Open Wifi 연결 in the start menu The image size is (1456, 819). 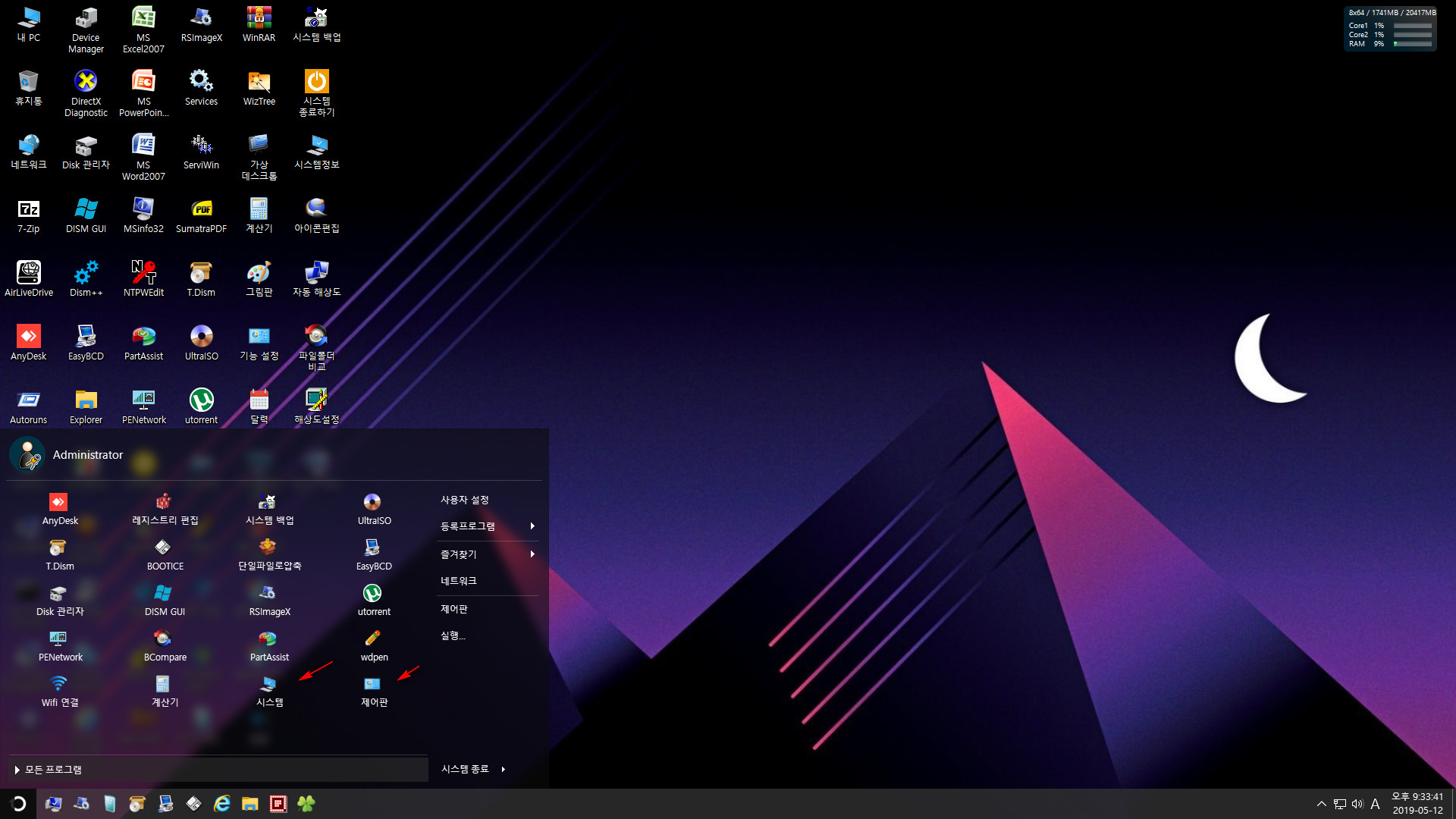pos(60,691)
